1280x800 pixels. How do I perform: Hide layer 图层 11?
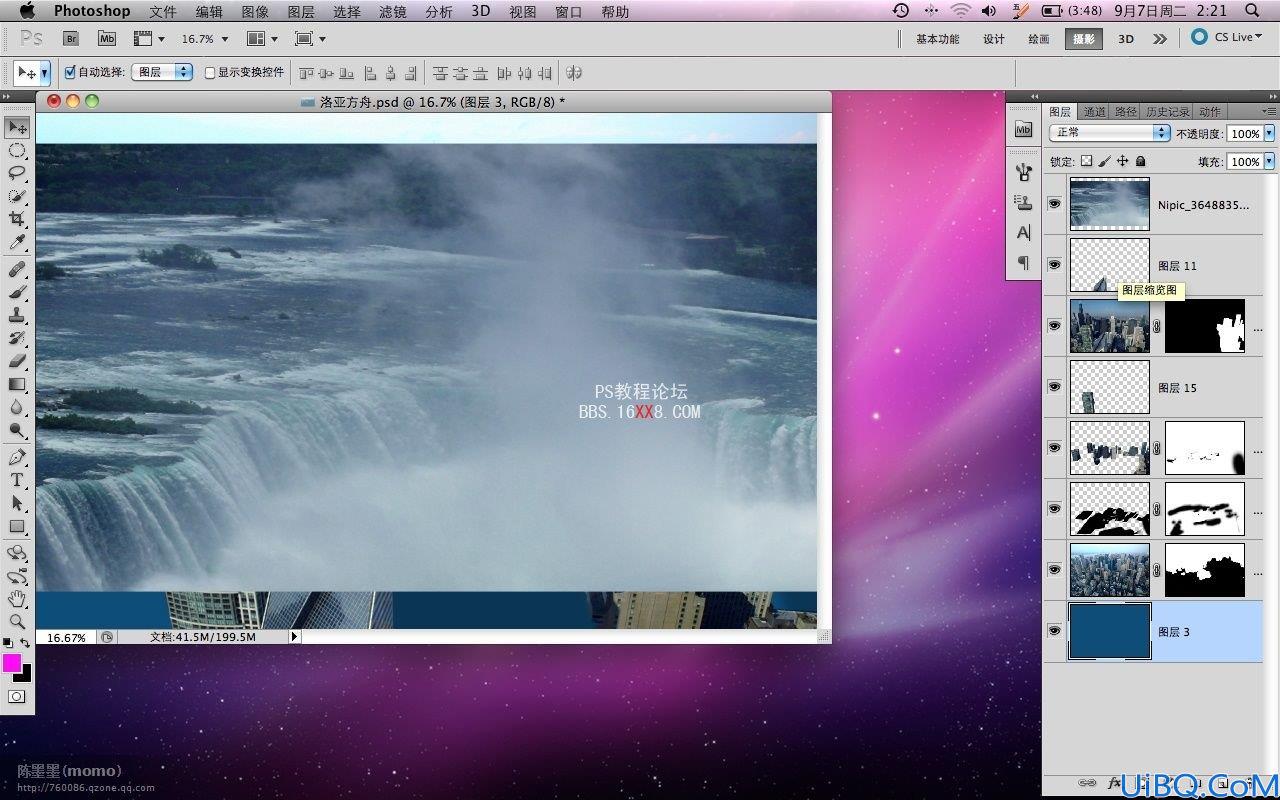point(1054,265)
